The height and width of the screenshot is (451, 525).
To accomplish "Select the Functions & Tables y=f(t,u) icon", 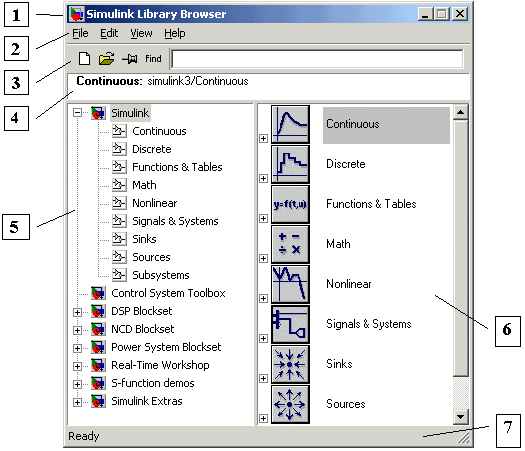I will 290,204.
